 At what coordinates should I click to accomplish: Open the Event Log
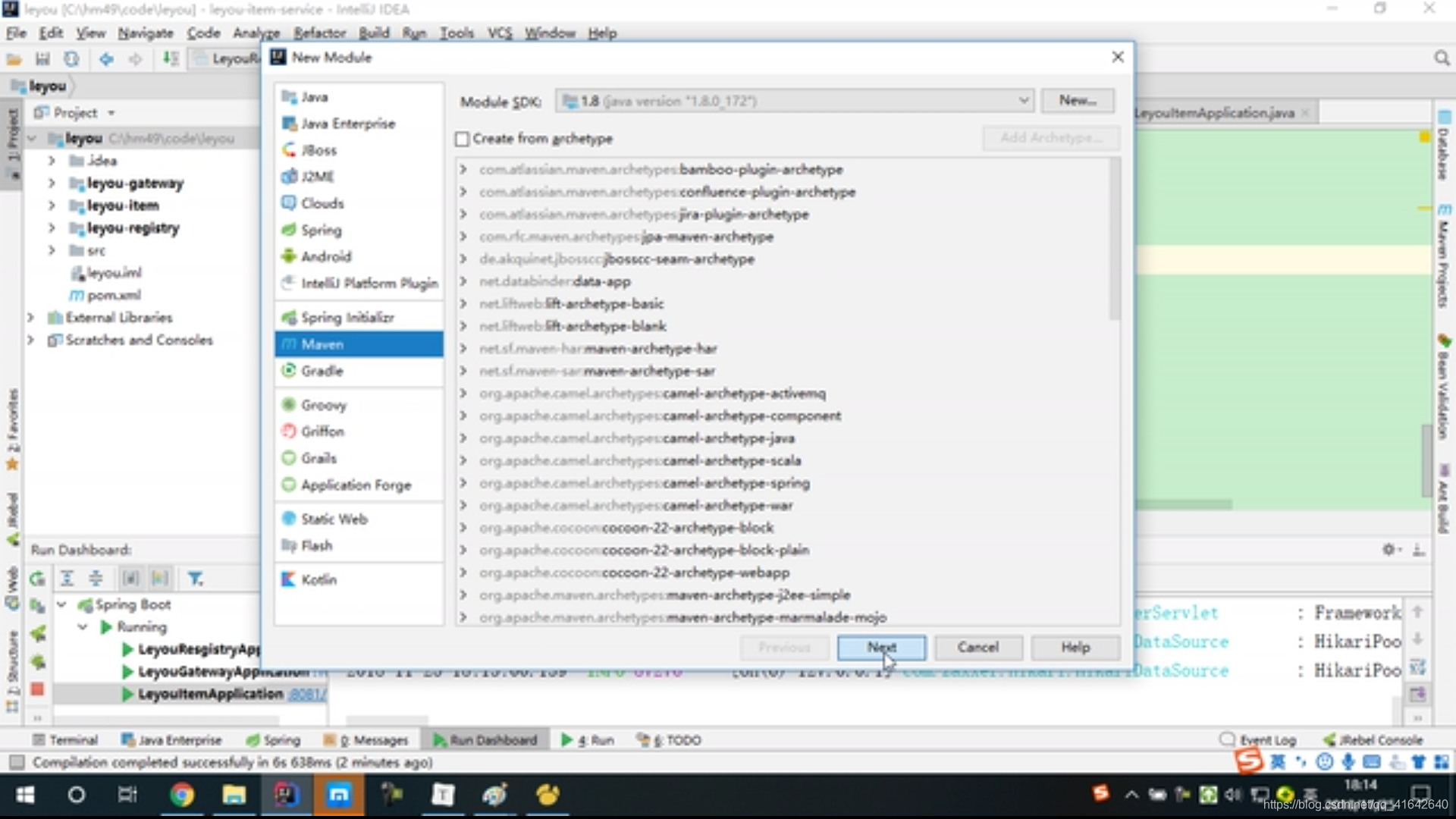tap(1258, 740)
